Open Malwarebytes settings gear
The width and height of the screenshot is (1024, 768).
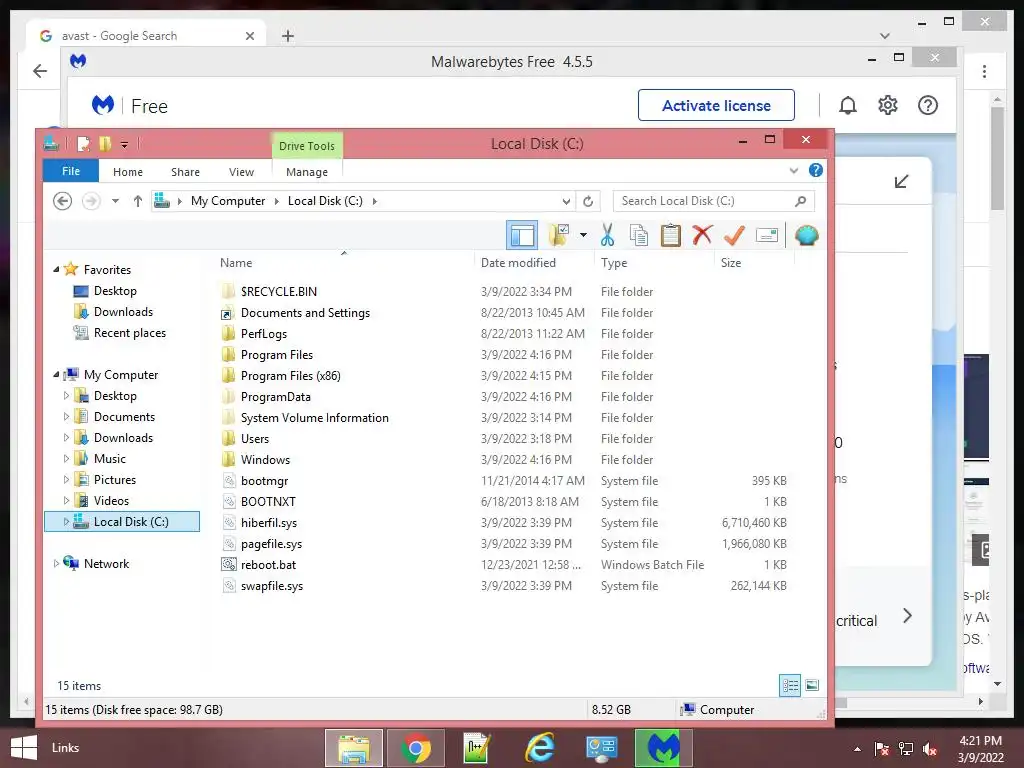click(888, 105)
